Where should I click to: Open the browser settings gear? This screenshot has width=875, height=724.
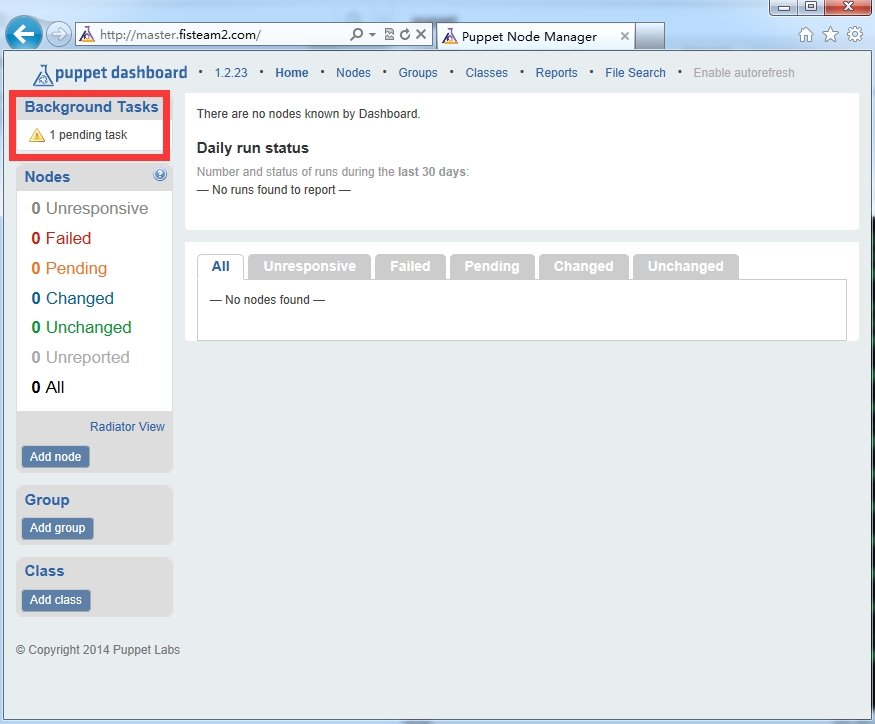854,35
